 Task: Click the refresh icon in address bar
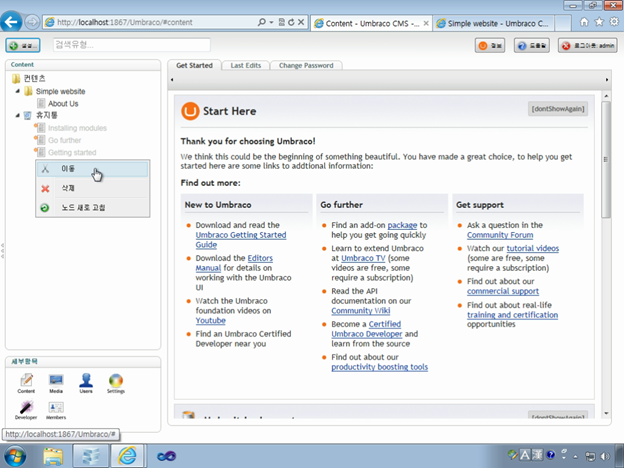coord(291,22)
